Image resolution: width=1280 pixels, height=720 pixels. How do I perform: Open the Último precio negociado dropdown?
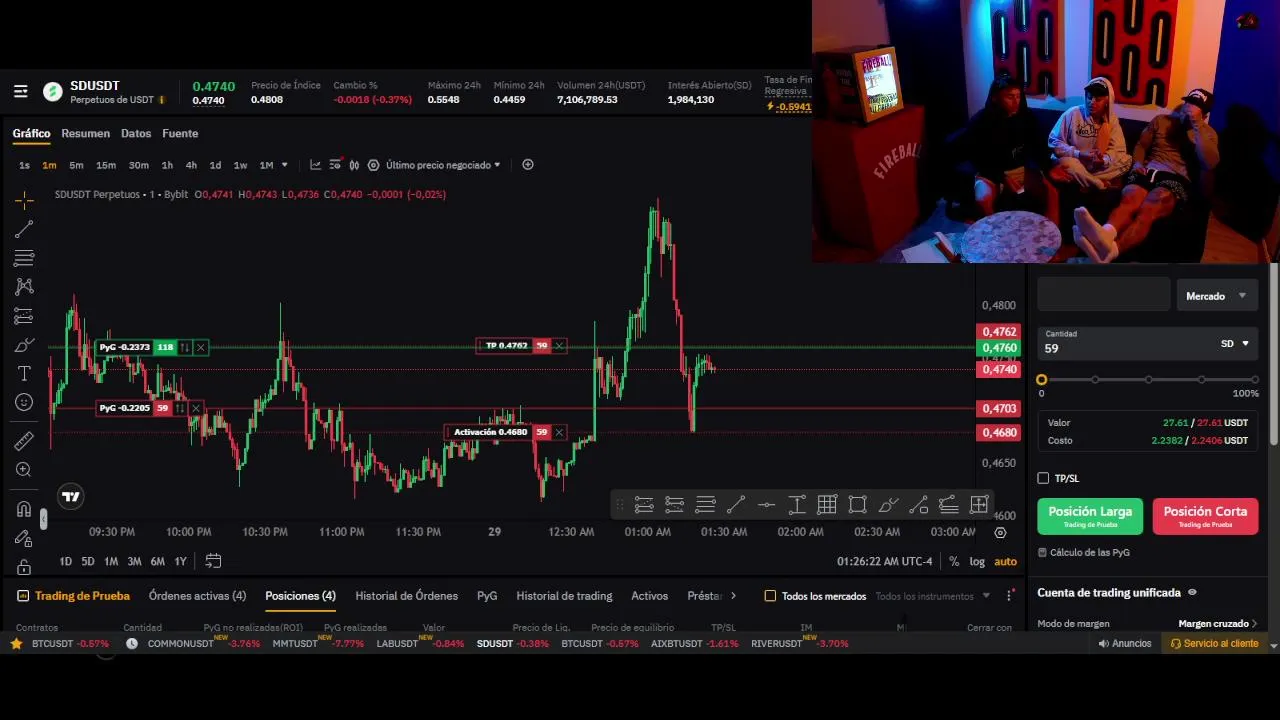tap(443, 165)
